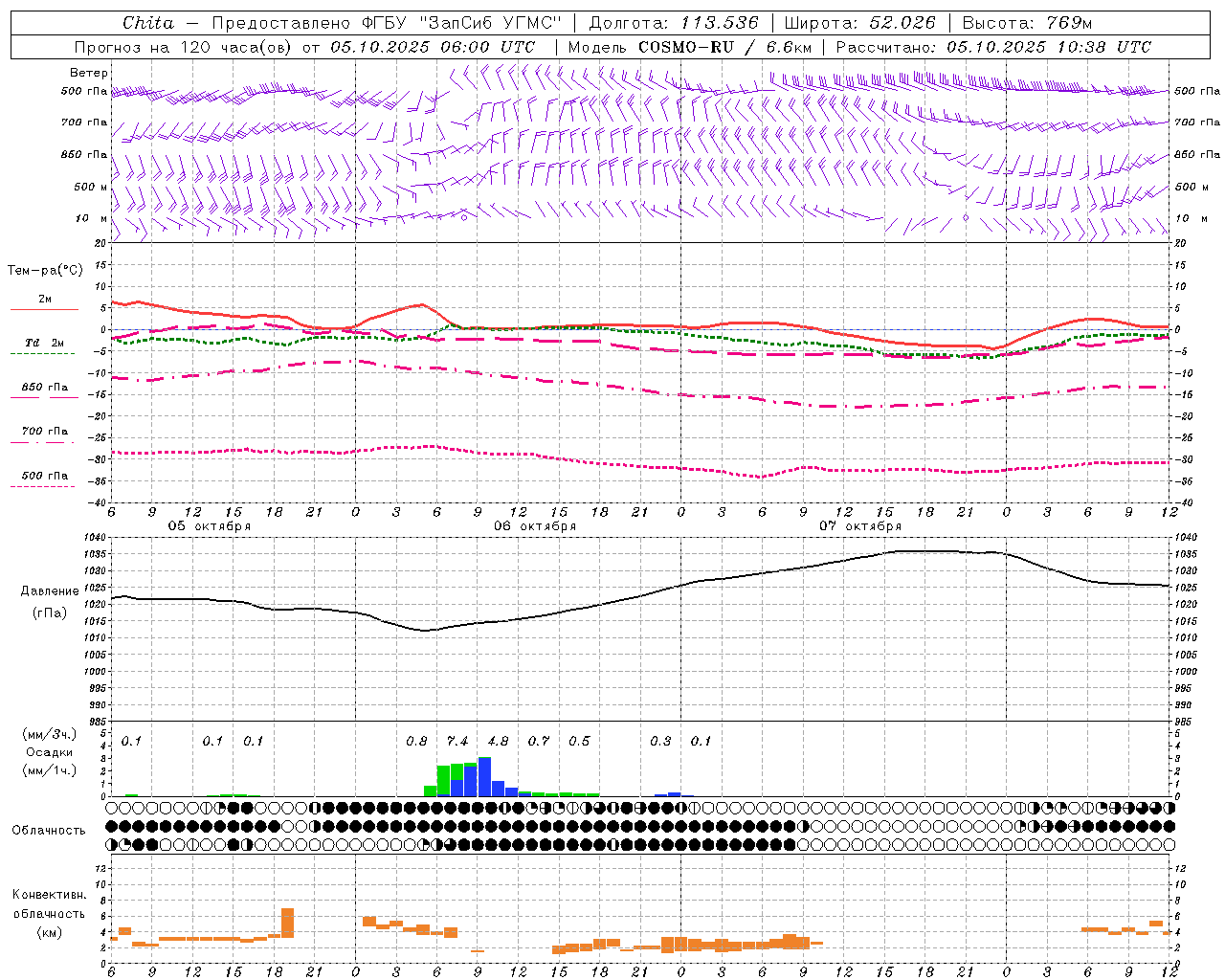Click the "700 гПа" temperature legend entry
Screen dimensions: 1225x980
point(44,434)
